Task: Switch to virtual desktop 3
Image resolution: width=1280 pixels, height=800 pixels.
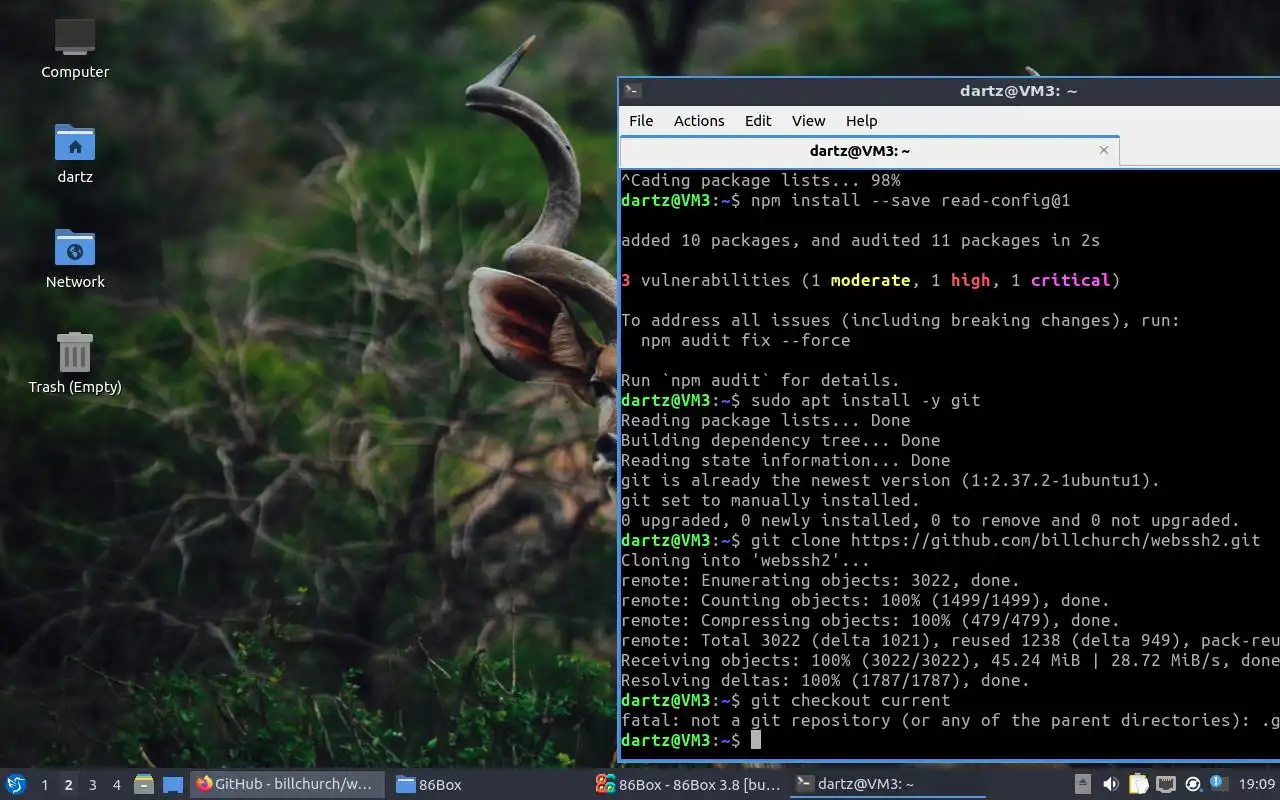Action: (x=92, y=785)
